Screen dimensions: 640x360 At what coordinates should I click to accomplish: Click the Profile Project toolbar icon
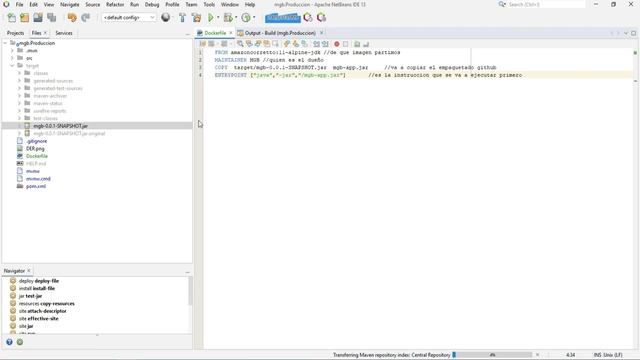point(246,18)
